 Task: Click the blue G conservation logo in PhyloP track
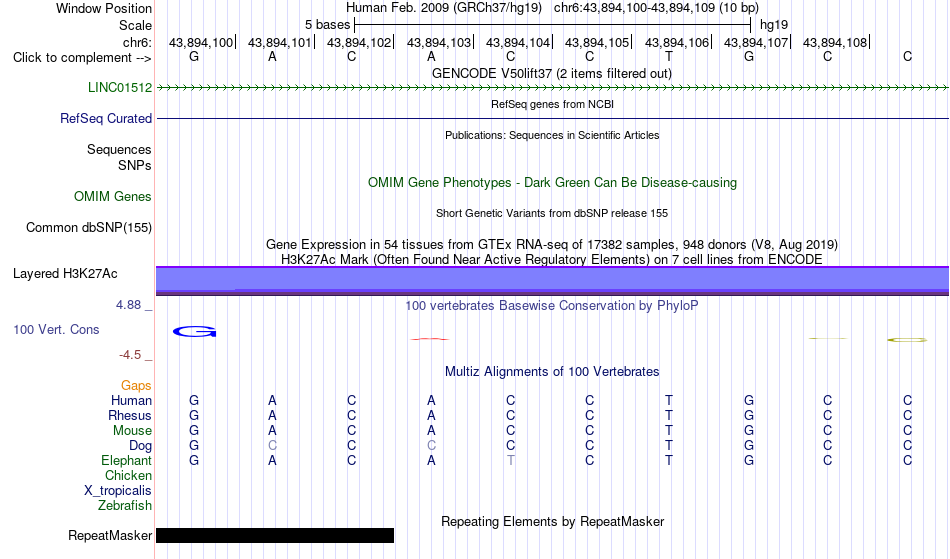[x=194, y=331]
